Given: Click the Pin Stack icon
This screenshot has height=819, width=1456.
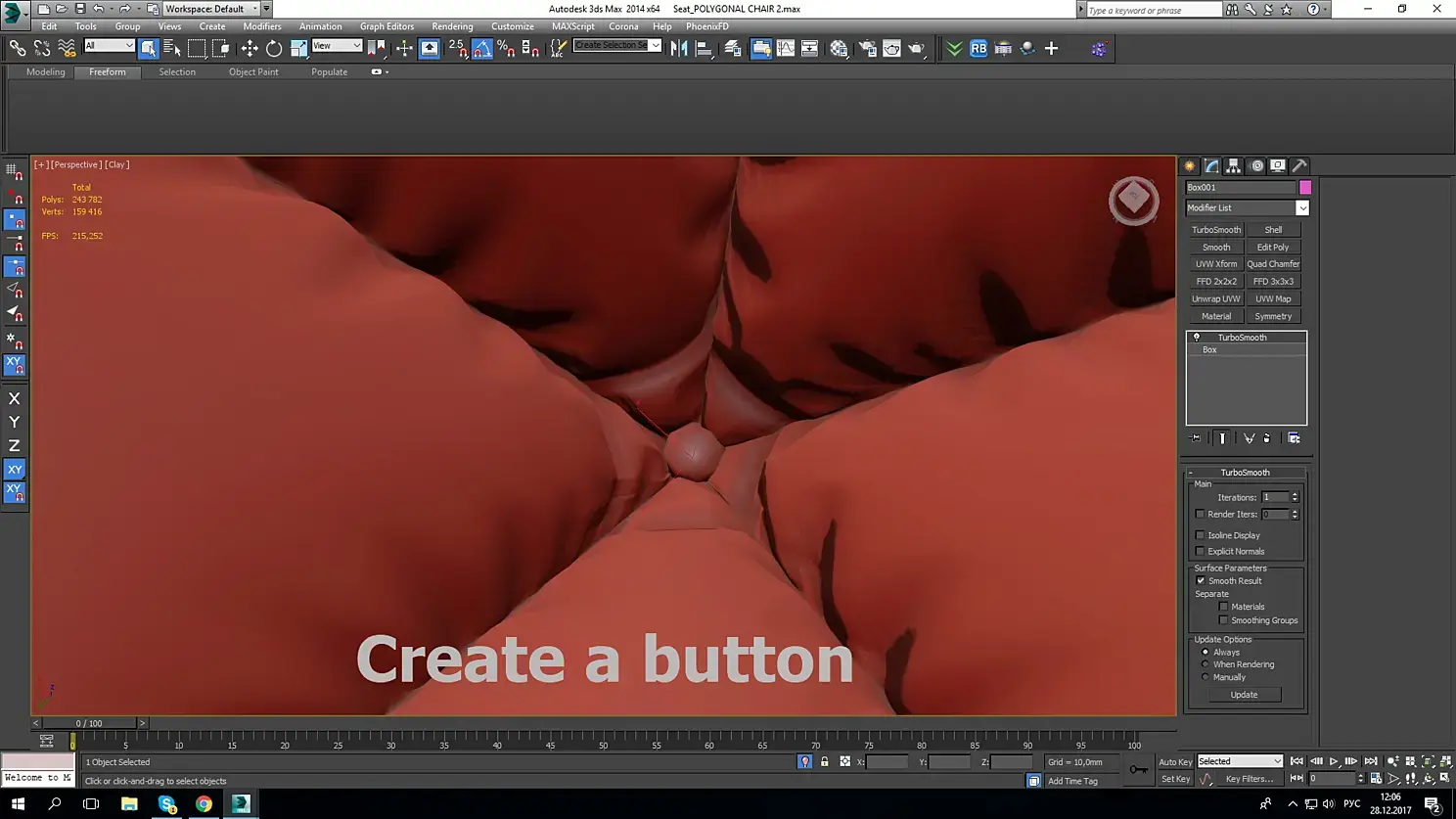Looking at the screenshot, I should coord(1196,438).
